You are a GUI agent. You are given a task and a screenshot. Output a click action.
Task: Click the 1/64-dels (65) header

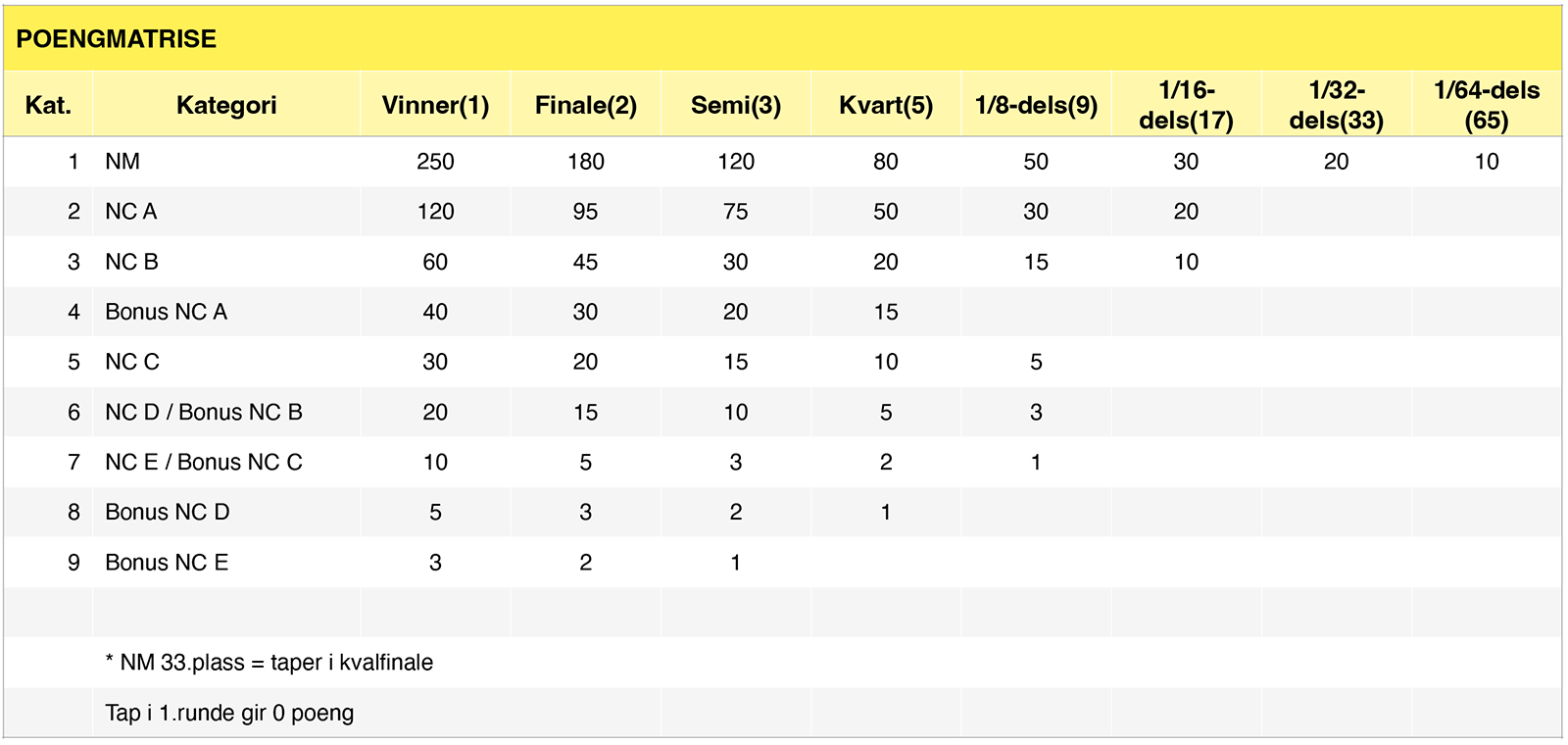coord(1487,104)
